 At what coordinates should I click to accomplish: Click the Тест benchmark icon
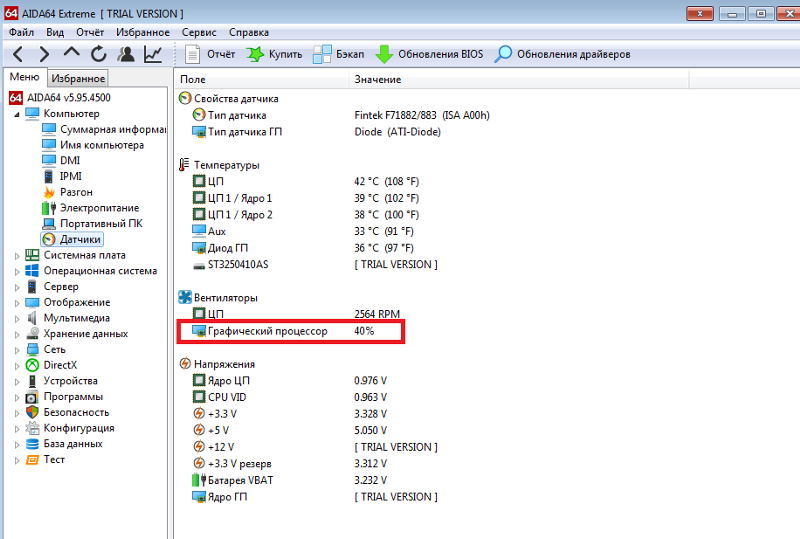(x=32, y=459)
